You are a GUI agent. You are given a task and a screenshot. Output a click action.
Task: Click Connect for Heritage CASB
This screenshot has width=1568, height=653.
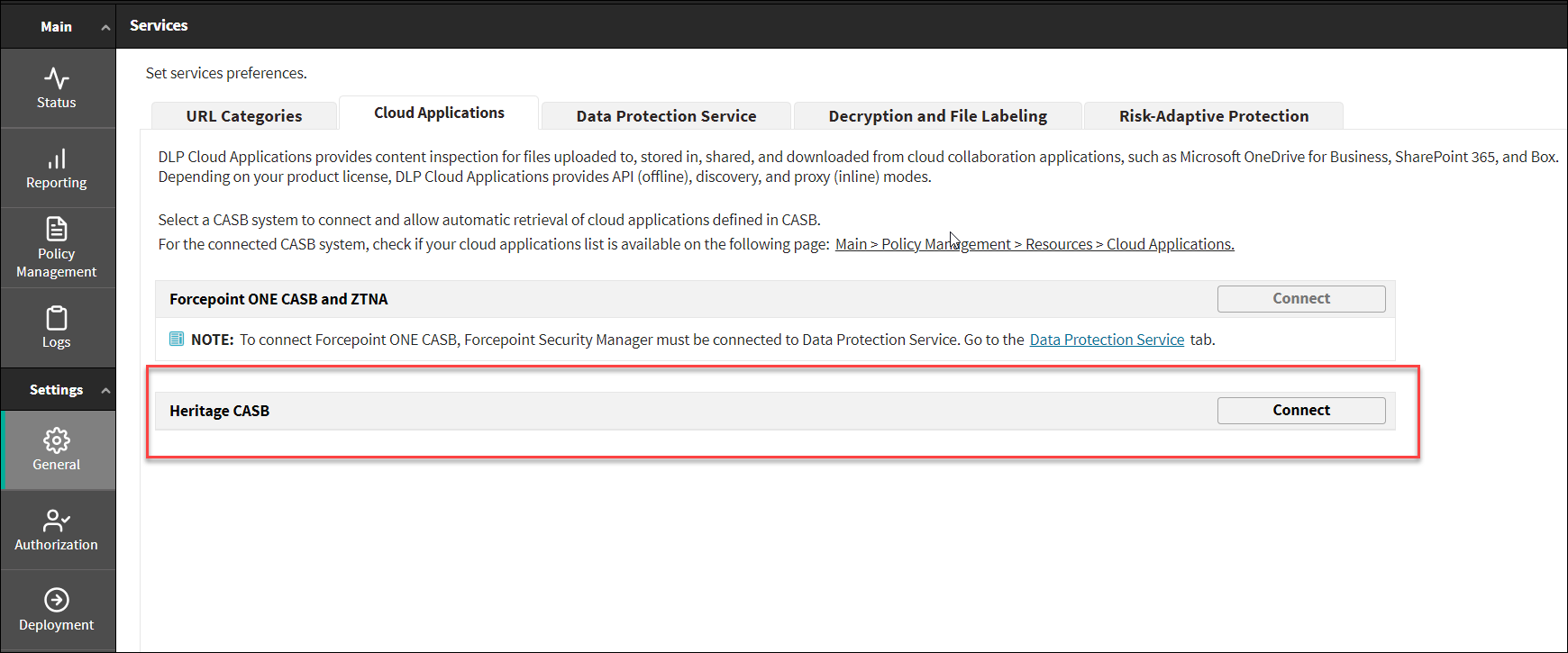pyautogui.click(x=1300, y=411)
